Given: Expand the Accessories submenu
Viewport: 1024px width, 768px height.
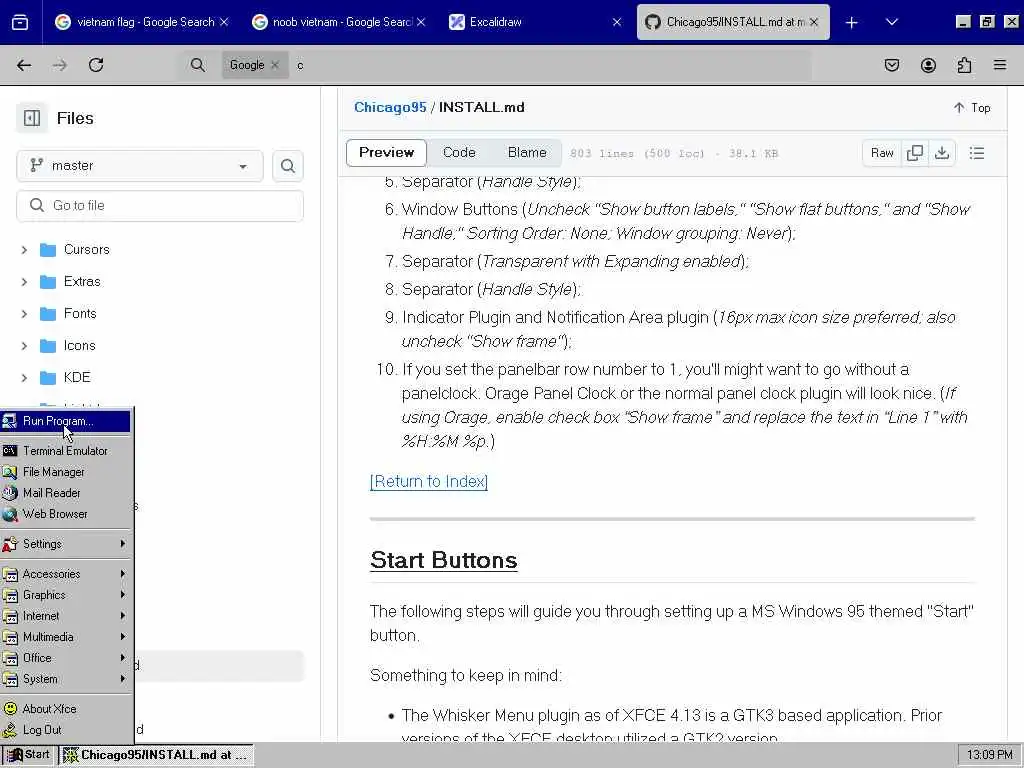Looking at the screenshot, I should 66,574.
